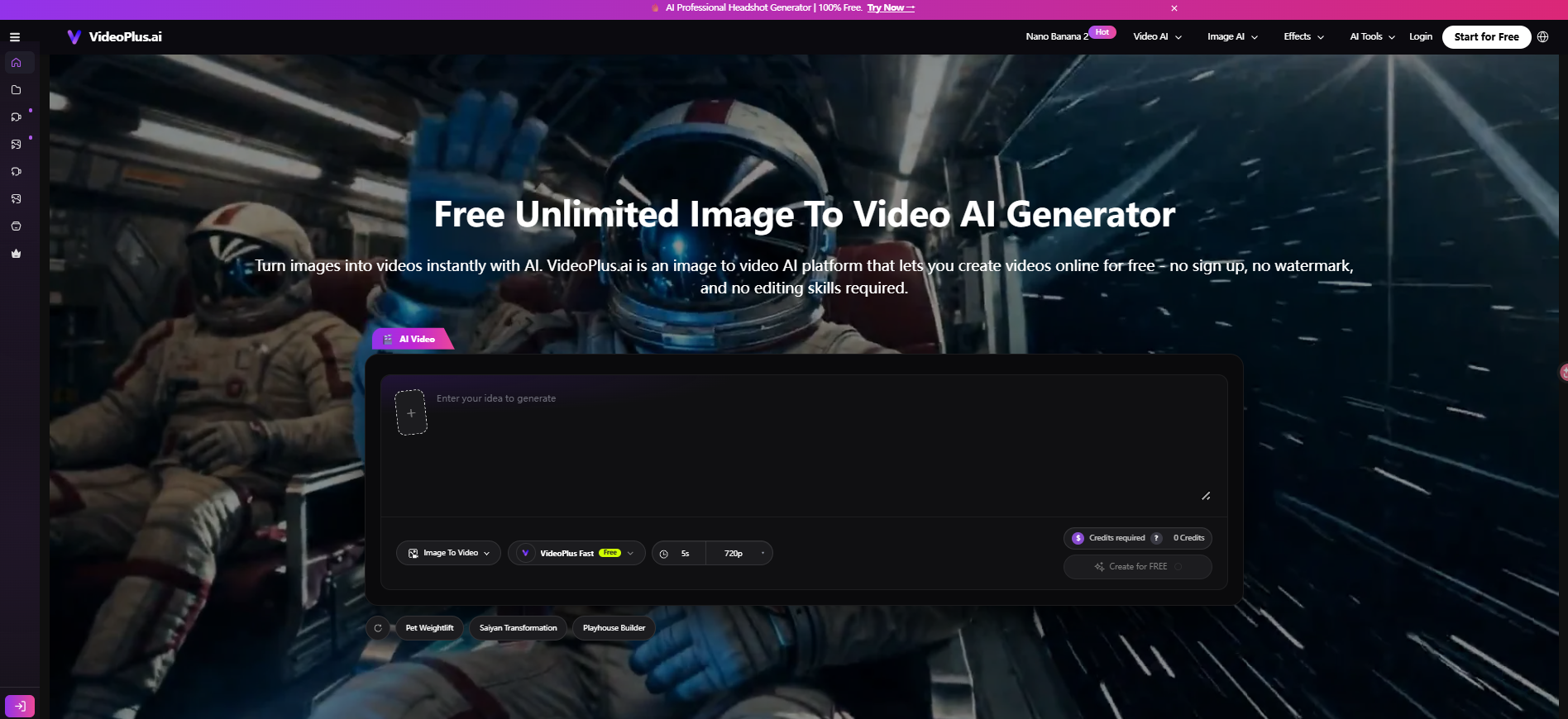The height and width of the screenshot is (719, 1568).
Task: Open the folder icon in the sidebar
Action: pos(17,90)
